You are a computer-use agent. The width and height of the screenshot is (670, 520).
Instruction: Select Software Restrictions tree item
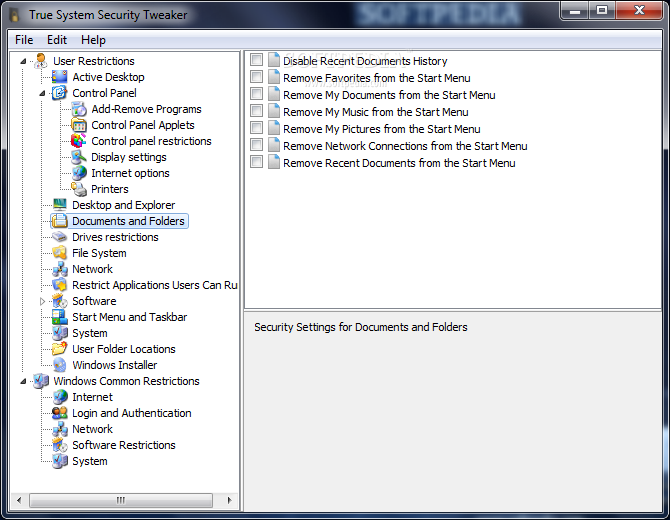click(124, 445)
